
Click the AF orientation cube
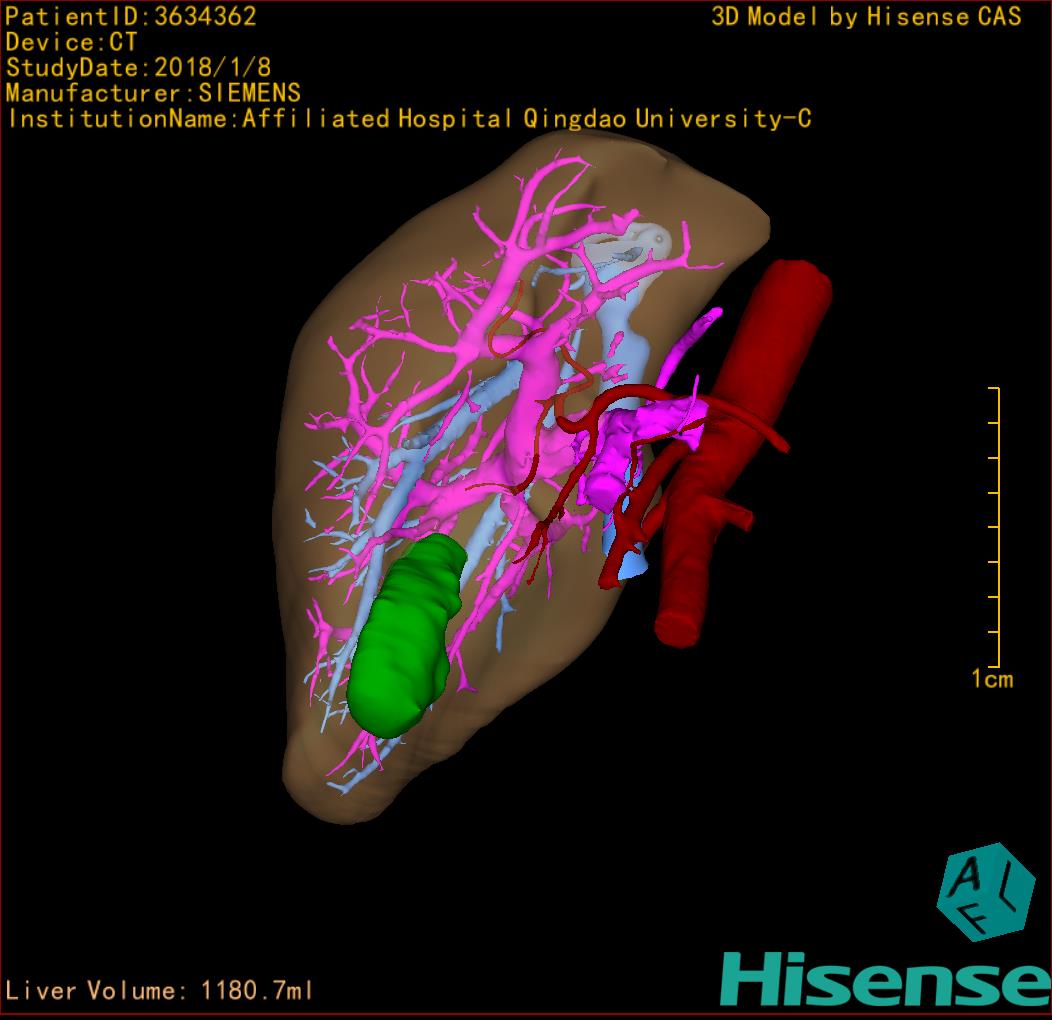[x=986, y=892]
